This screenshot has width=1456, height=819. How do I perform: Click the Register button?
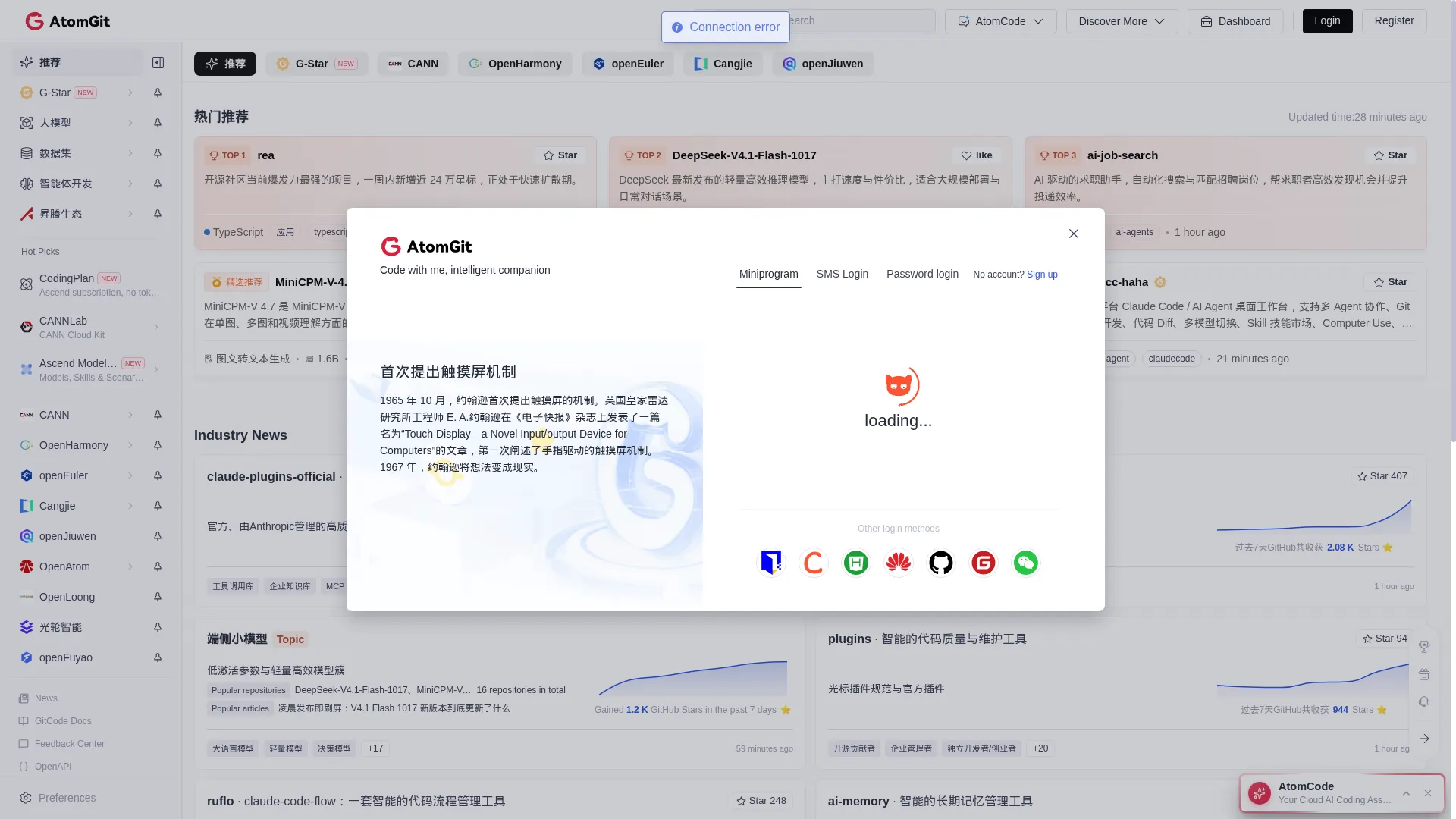[x=1394, y=21]
